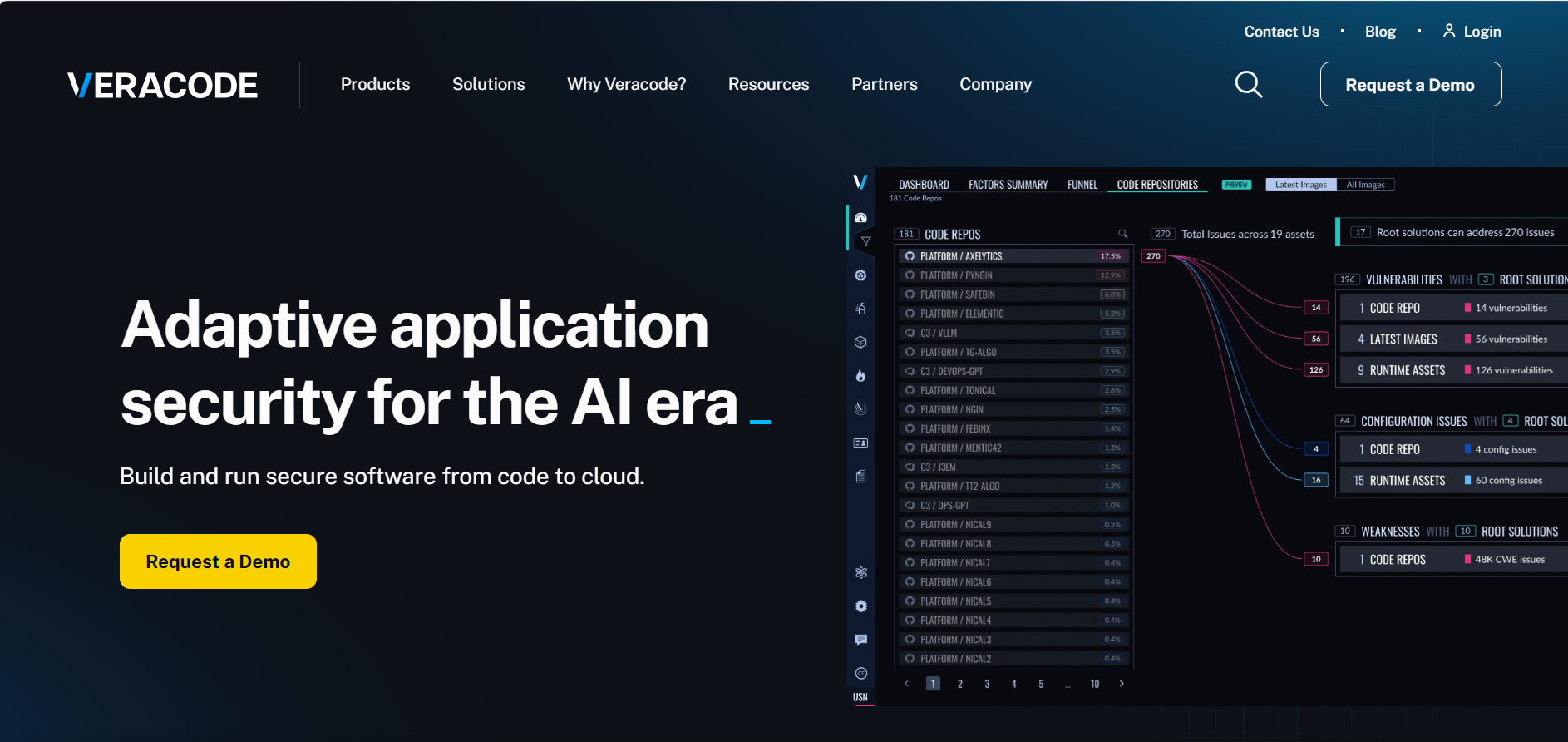This screenshot has width=1568, height=742.
Task: Open the Contact Us link
Action: coord(1281,32)
